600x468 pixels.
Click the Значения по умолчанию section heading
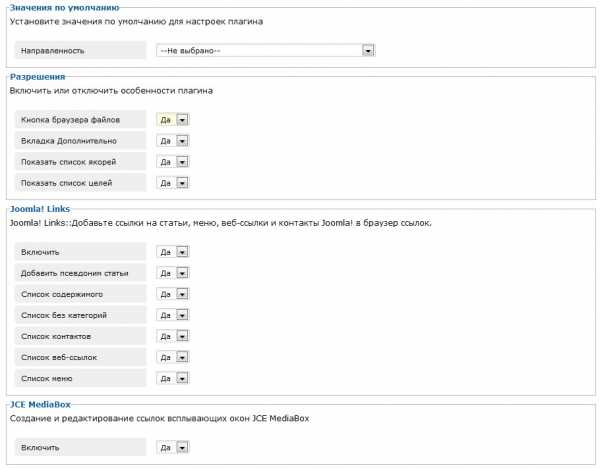pyautogui.click(x=63, y=7)
